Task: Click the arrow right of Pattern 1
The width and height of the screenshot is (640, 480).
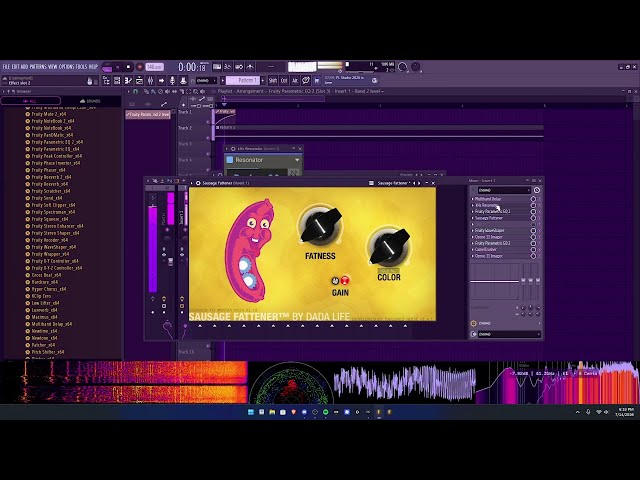Action: point(263,80)
